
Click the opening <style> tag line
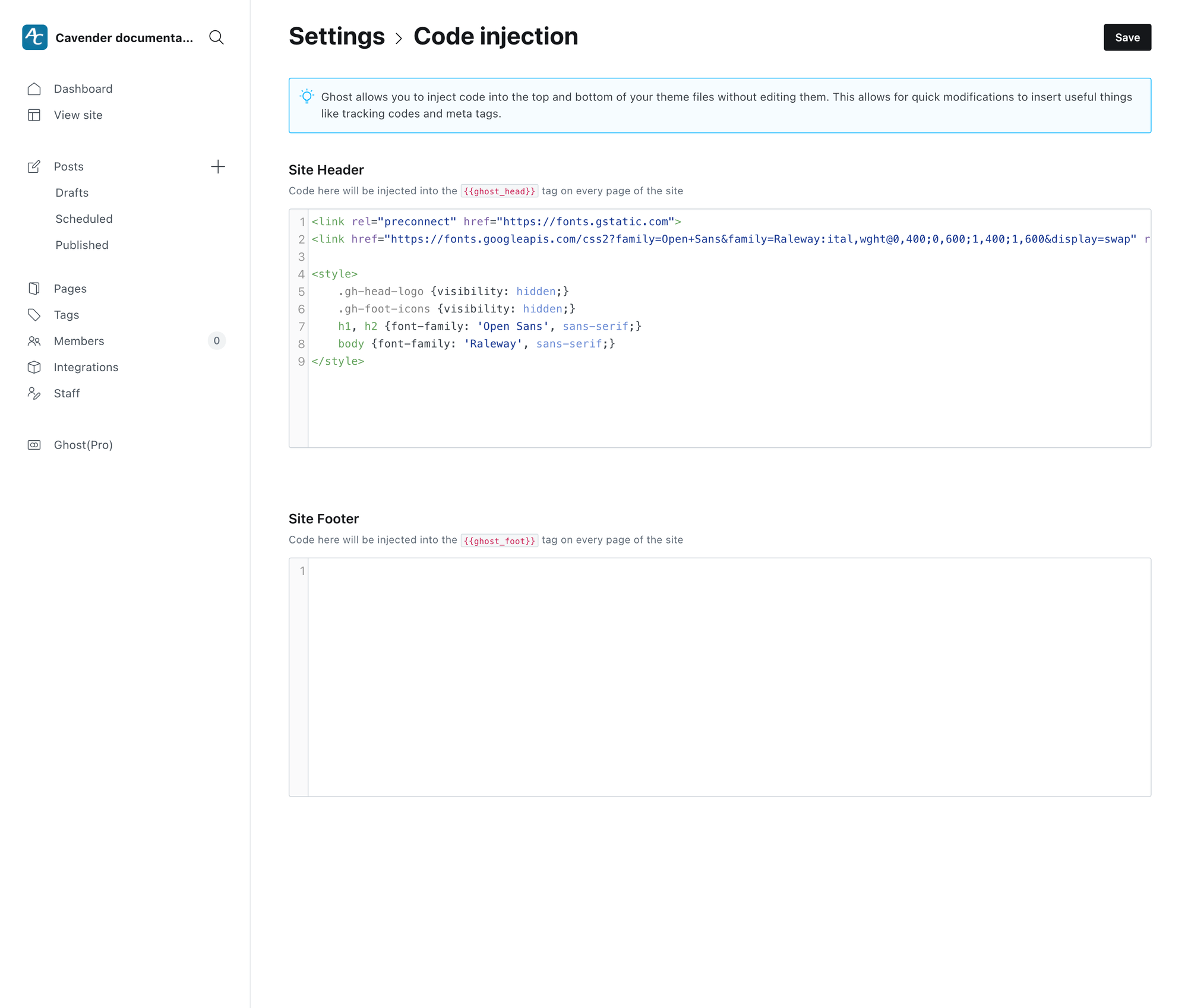334,274
